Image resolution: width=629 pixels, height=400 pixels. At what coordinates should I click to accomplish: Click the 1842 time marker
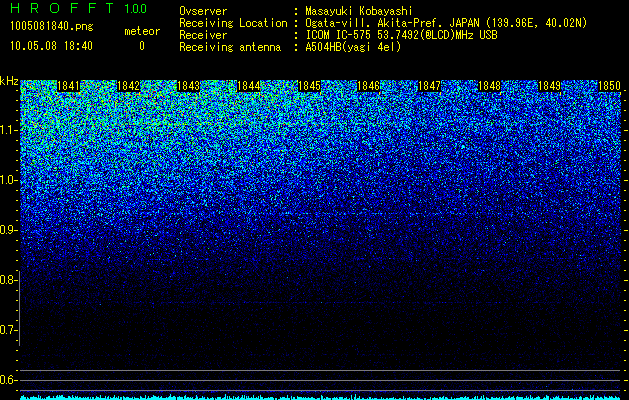[x=128, y=86]
